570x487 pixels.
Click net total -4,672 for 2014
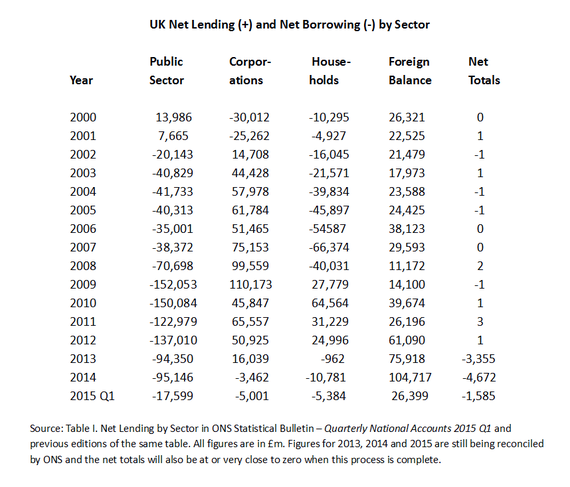pyautogui.click(x=479, y=378)
